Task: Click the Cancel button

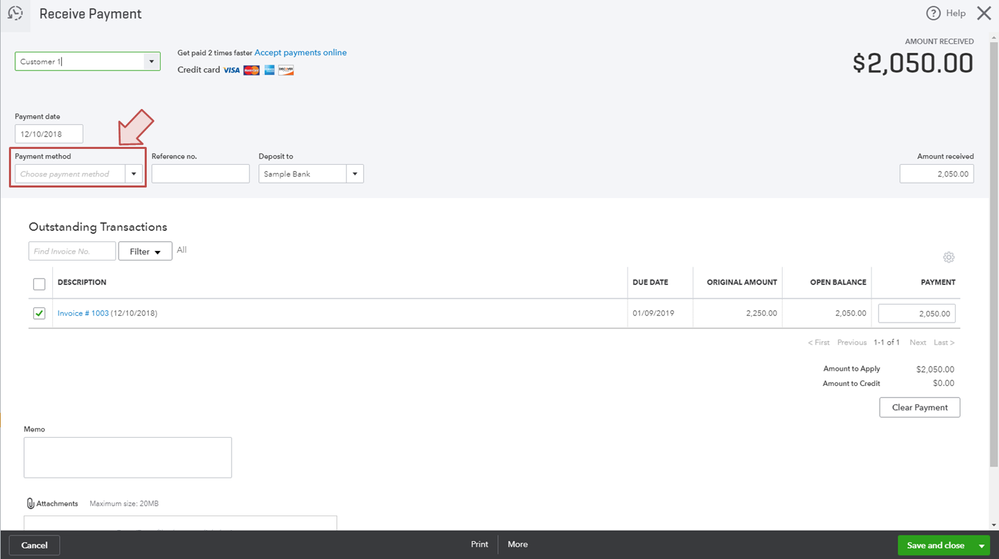Action: click(34, 546)
